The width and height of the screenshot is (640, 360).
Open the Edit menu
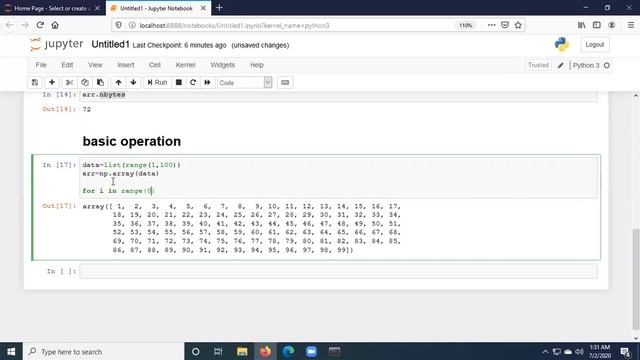point(67,65)
